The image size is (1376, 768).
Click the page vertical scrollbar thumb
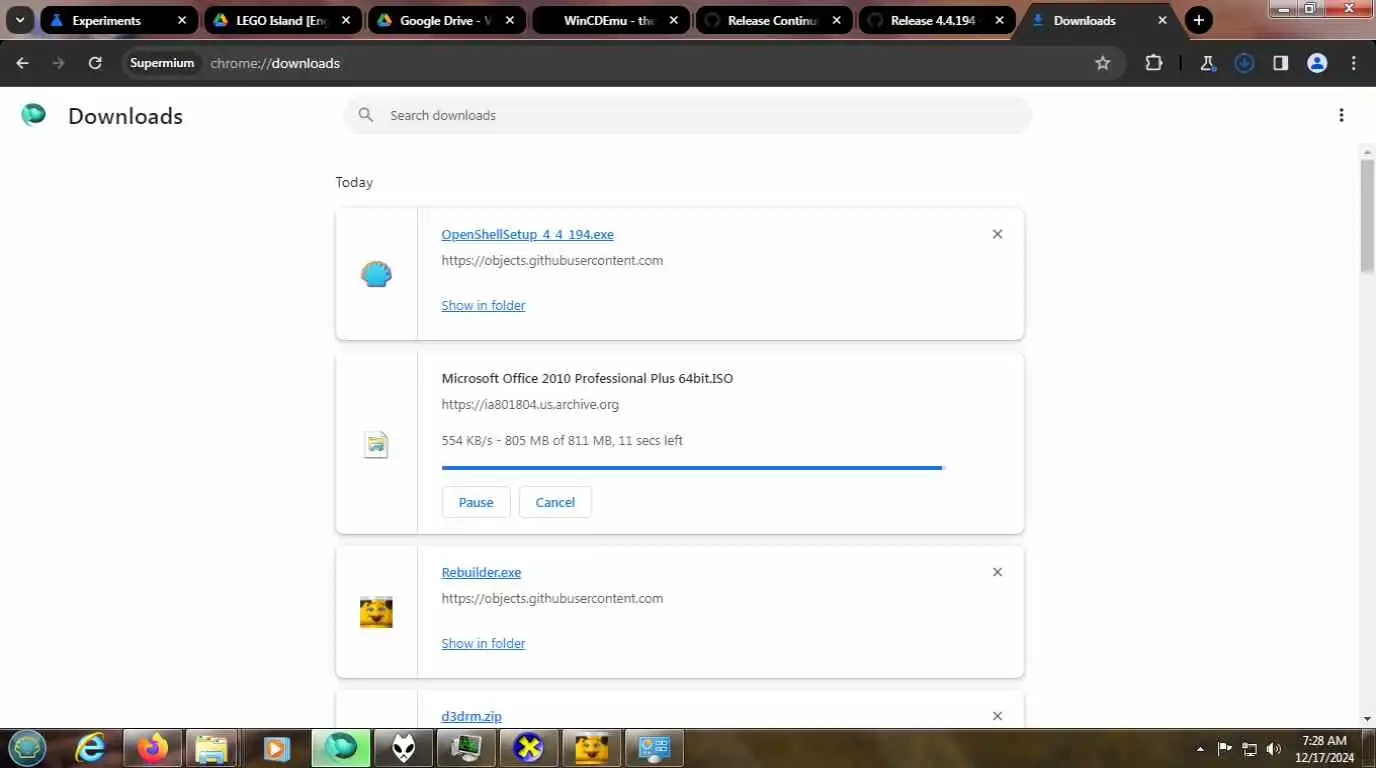pyautogui.click(x=1367, y=215)
